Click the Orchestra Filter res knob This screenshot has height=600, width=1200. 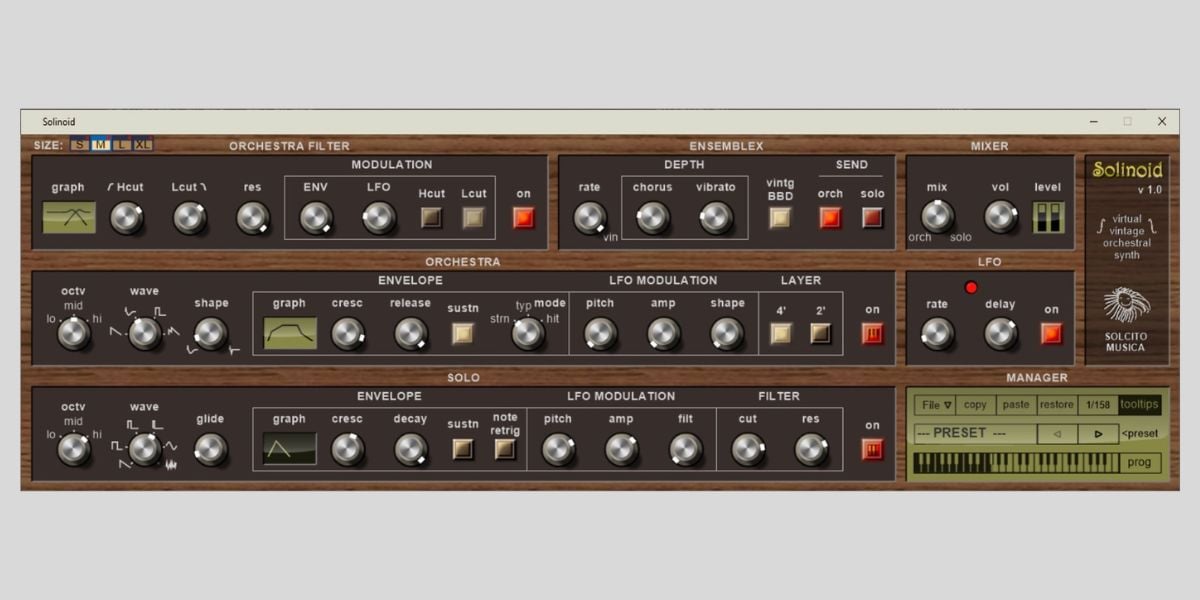tap(253, 217)
